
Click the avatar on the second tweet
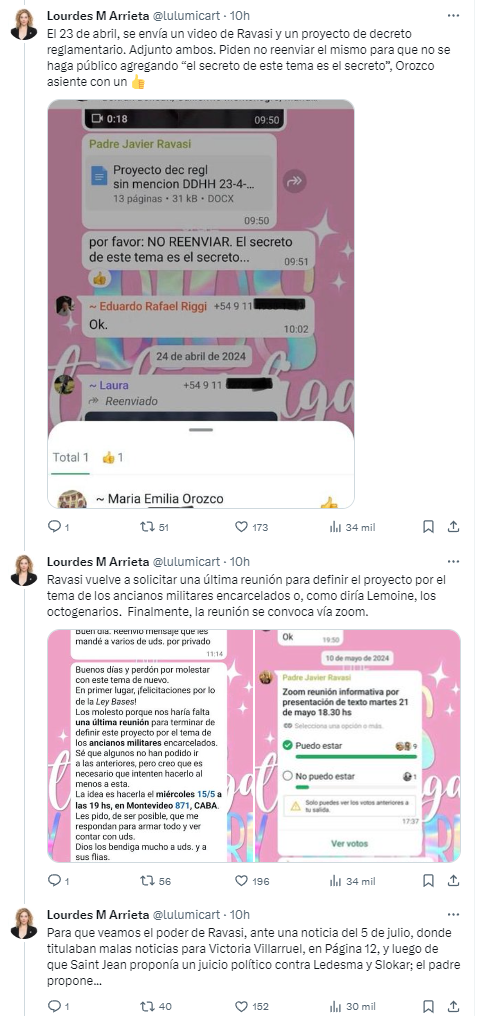[x=24, y=570]
